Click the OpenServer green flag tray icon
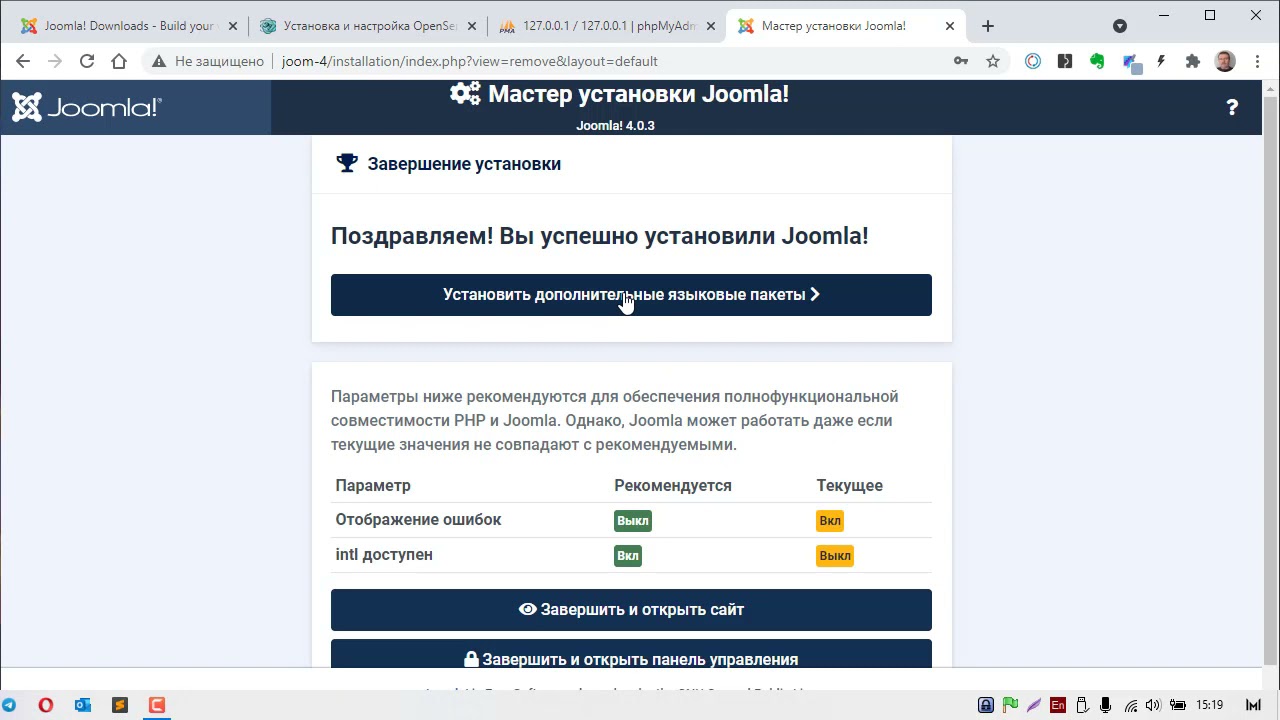The width and height of the screenshot is (1280, 720). click(1010, 705)
